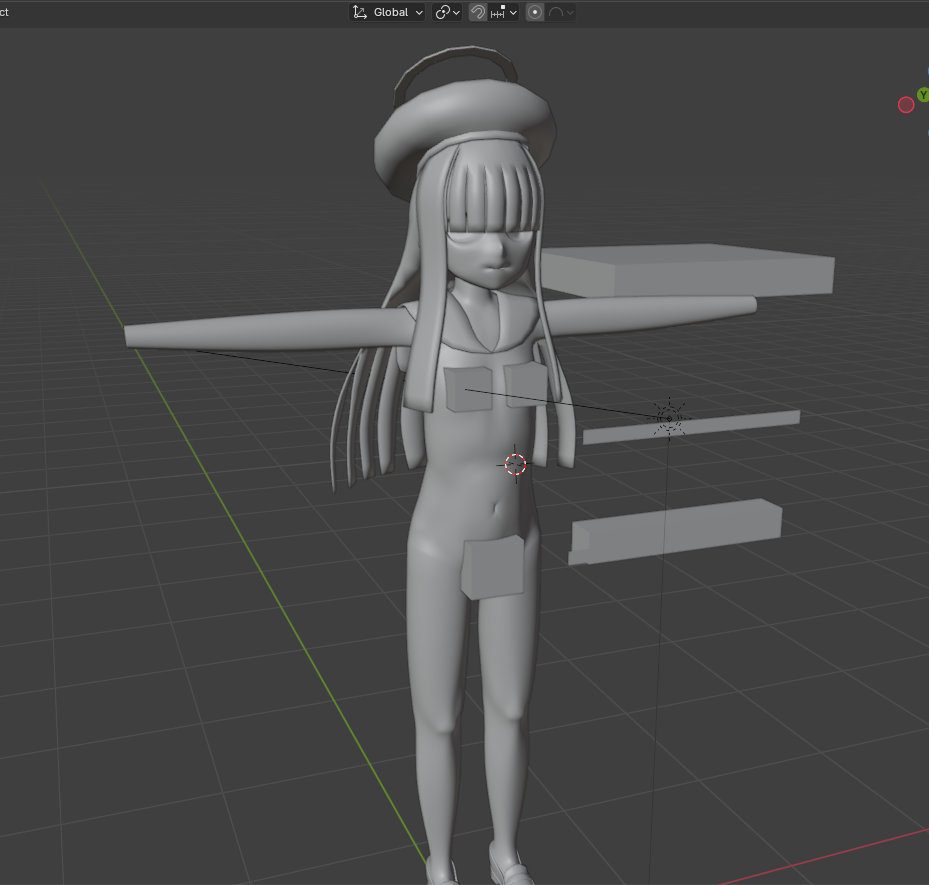The width and height of the screenshot is (929, 885).
Task: Select the large flat box beside the head
Action: point(688,270)
